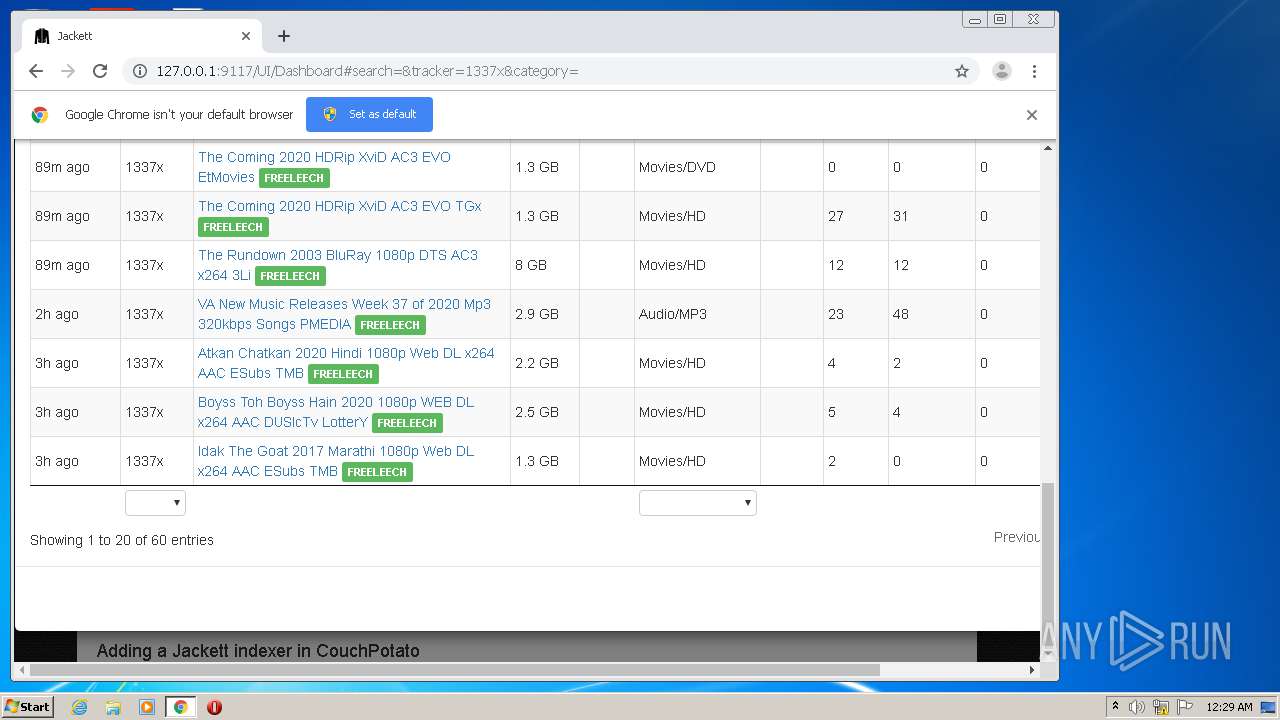Expand the tracker filter dropdown below table
Screen dimensions: 1280x720
click(155, 503)
